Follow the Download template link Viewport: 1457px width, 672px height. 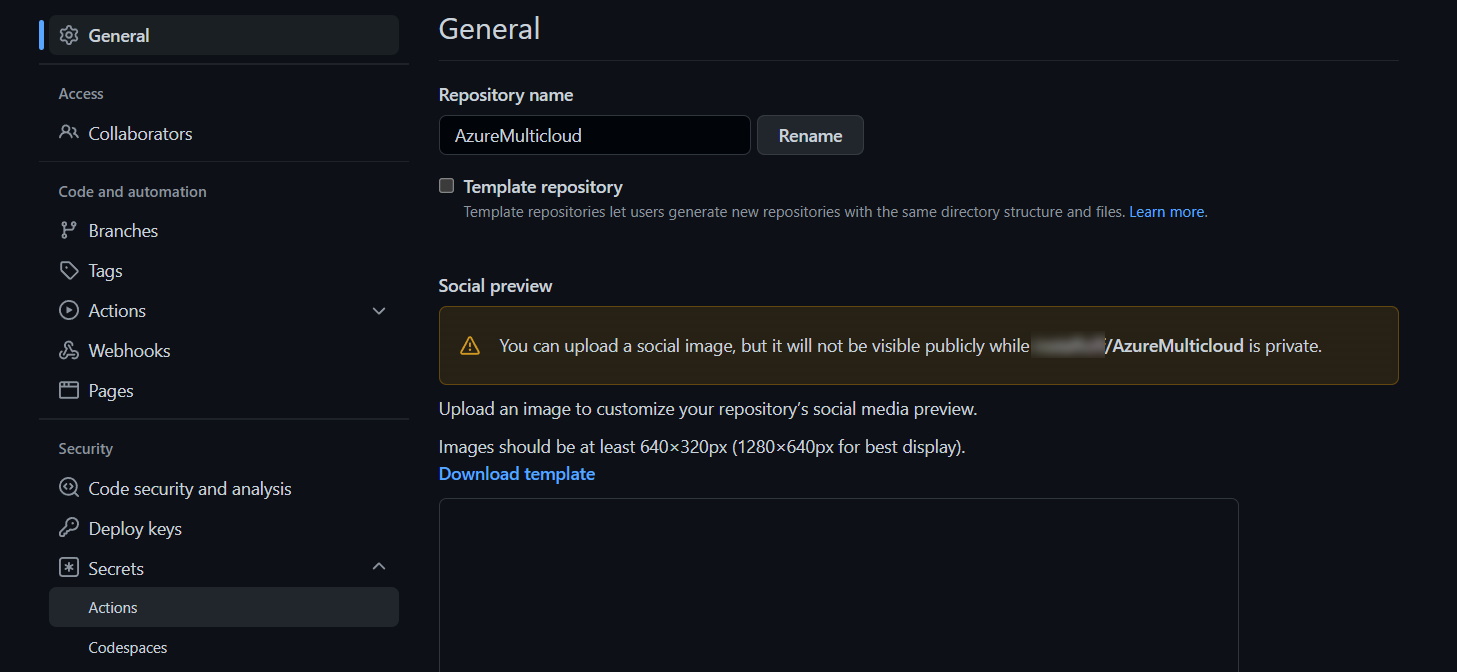tap(517, 474)
